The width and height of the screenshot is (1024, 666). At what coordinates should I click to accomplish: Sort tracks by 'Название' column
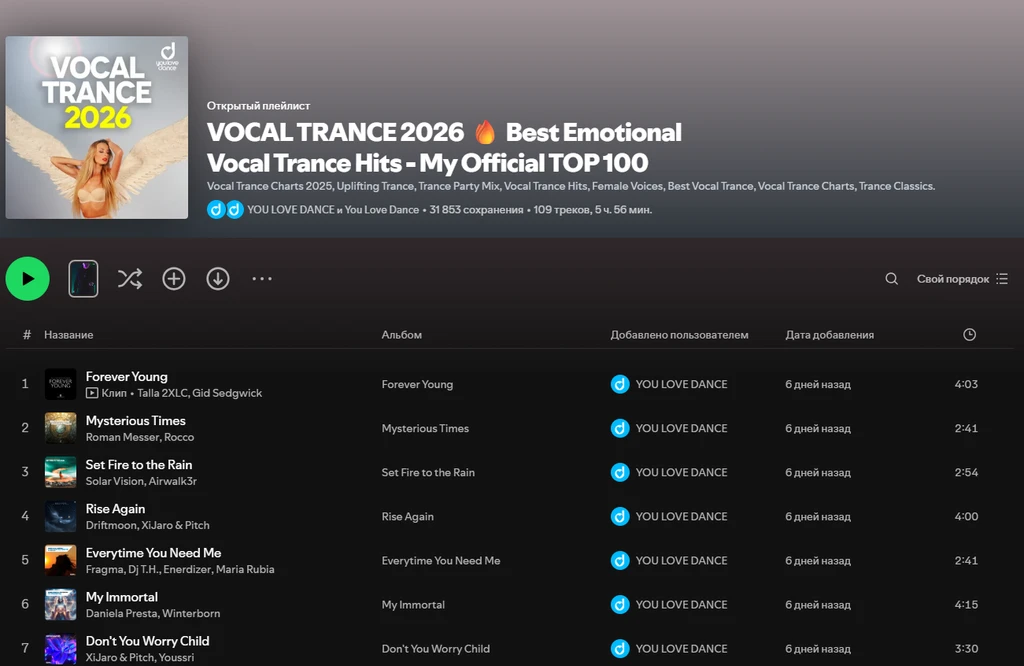point(69,335)
